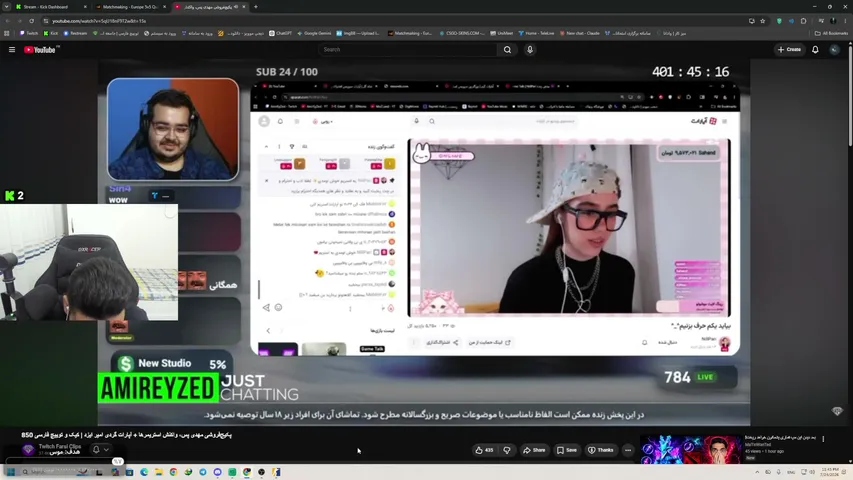The width and height of the screenshot is (853, 480).
Task: Open the browser apps grid icon
Action: (x=7, y=33)
